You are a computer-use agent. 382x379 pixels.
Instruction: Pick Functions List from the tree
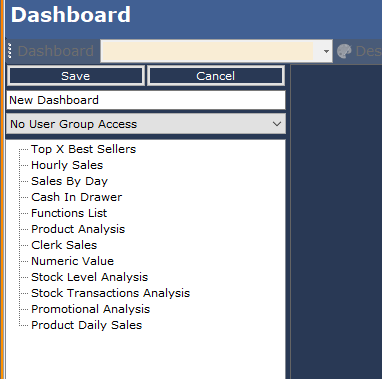point(69,213)
